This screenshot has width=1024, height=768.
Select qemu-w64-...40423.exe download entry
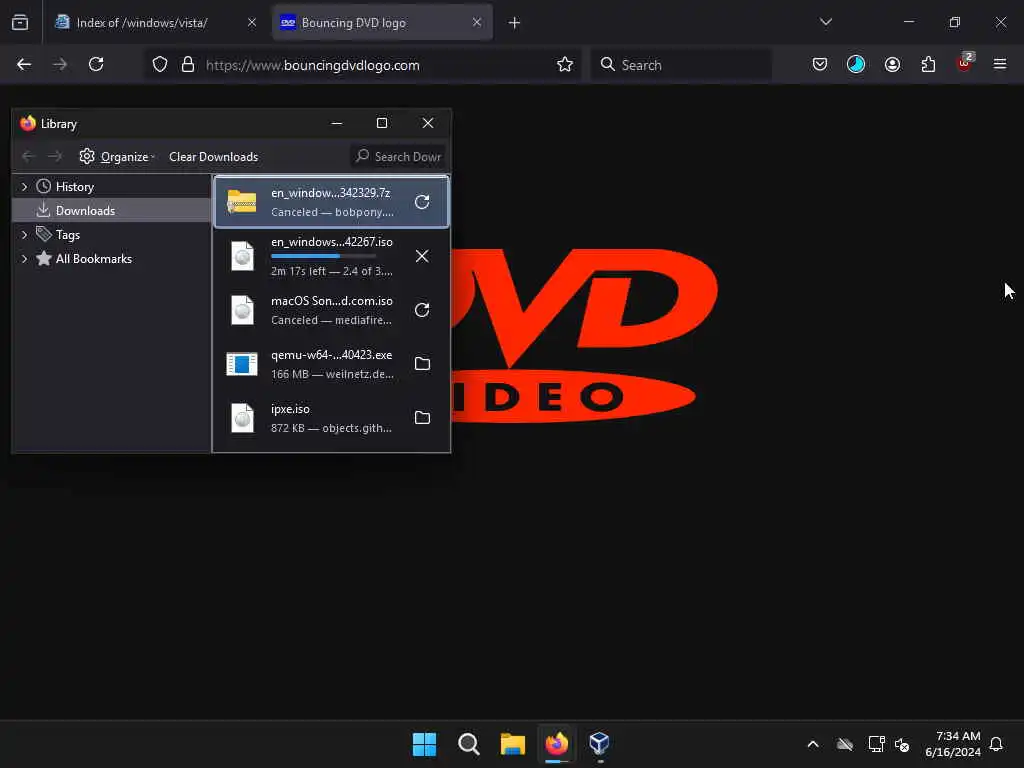coord(331,364)
